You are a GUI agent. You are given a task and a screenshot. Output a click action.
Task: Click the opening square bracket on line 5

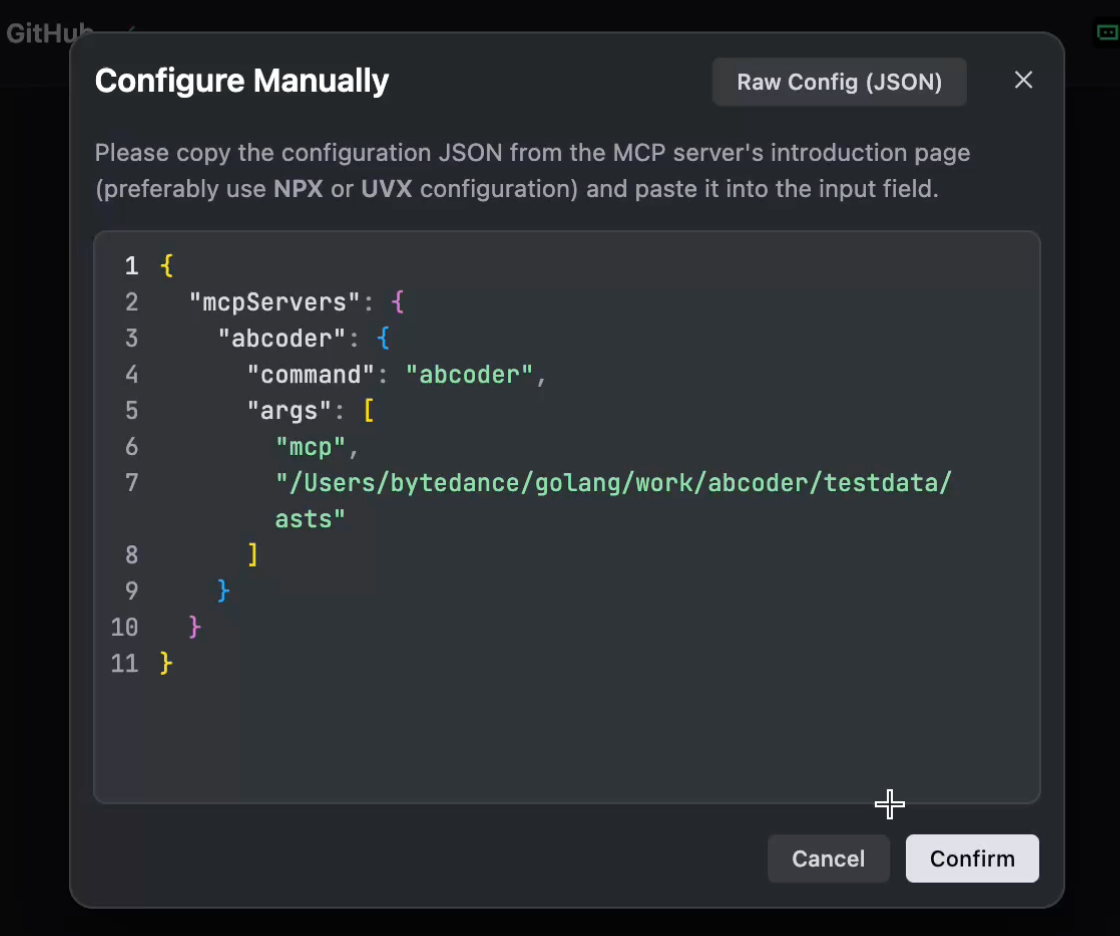(368, 411)
